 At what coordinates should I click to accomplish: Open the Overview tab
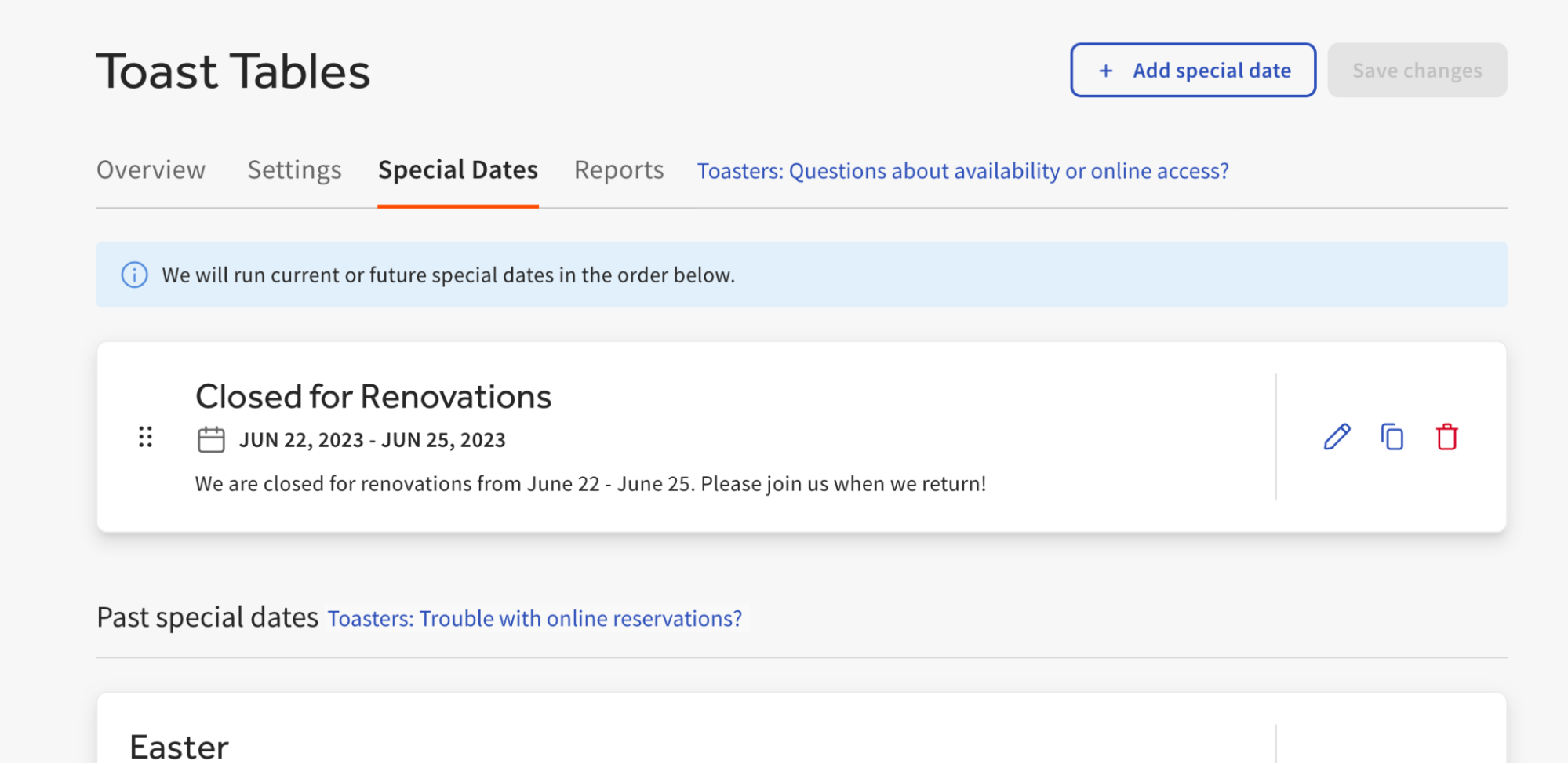pyautogui.click(x=151, y=170)
